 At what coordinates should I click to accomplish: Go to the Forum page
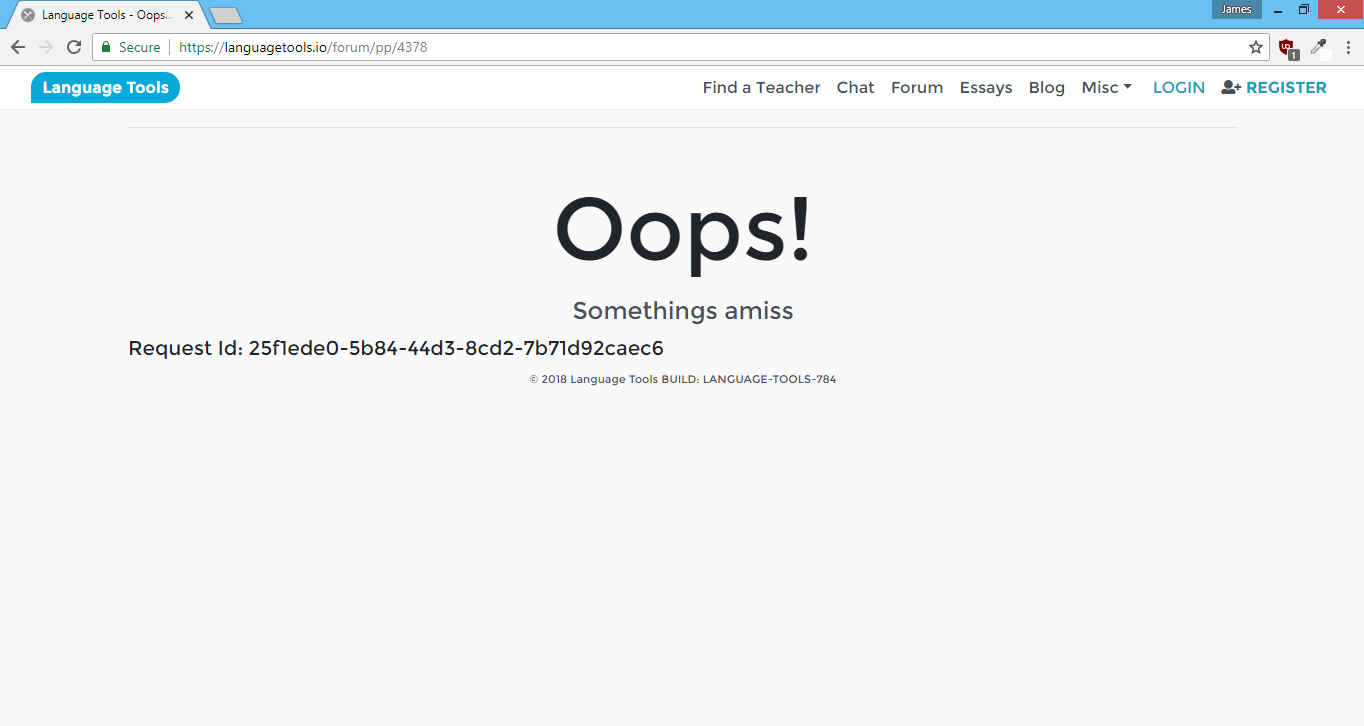[917, 88]
